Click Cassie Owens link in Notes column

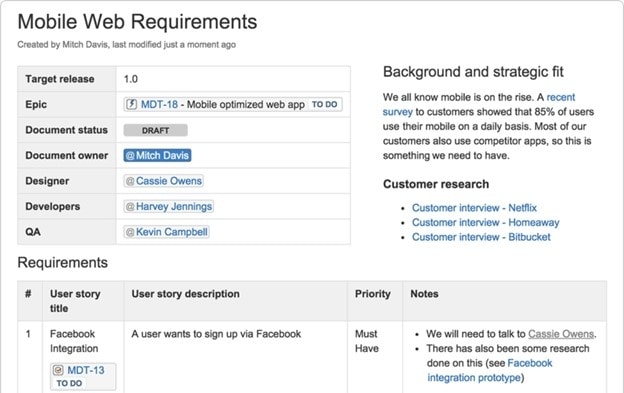[x=561, y=334]
